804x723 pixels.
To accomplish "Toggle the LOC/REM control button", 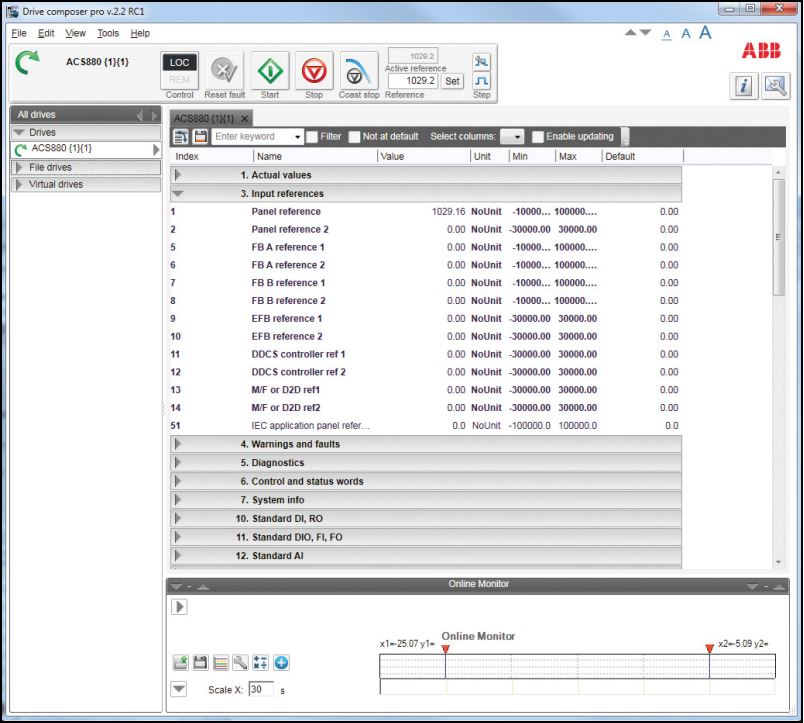I will tap(179, 71).
